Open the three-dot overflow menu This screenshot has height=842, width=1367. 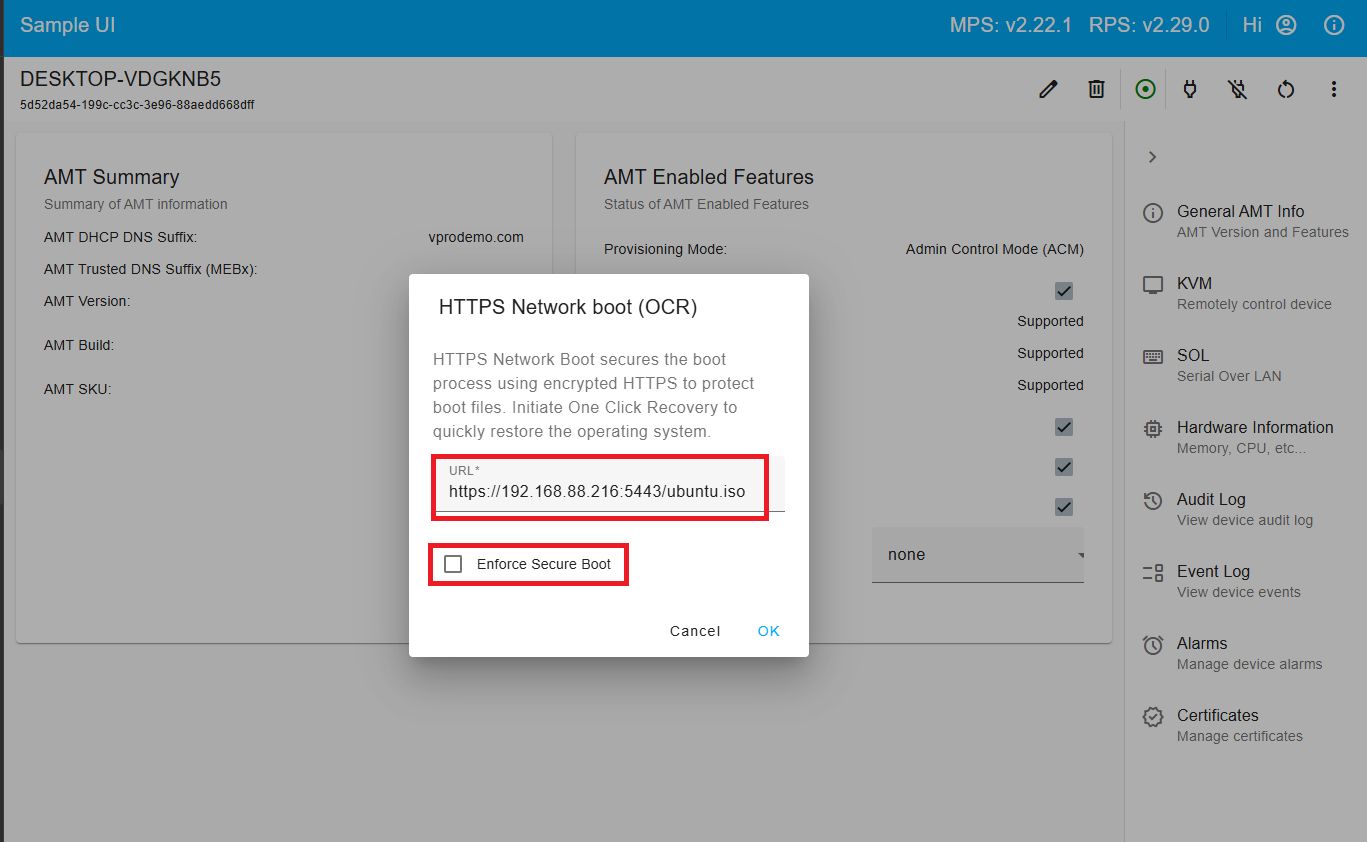(x=1334, y=89)
